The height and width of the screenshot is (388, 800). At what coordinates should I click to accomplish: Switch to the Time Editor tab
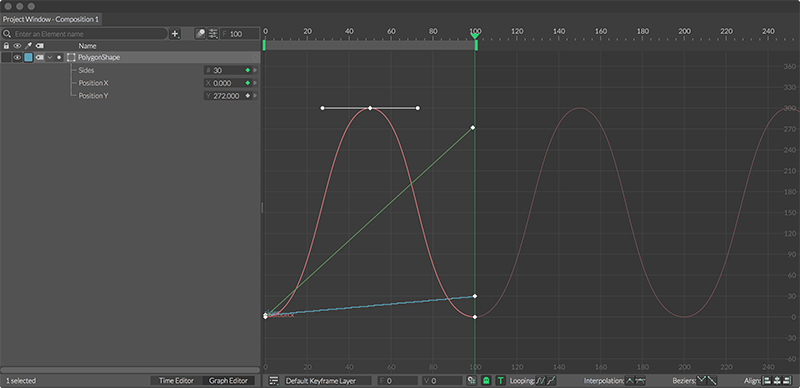(x=176, y=380)
